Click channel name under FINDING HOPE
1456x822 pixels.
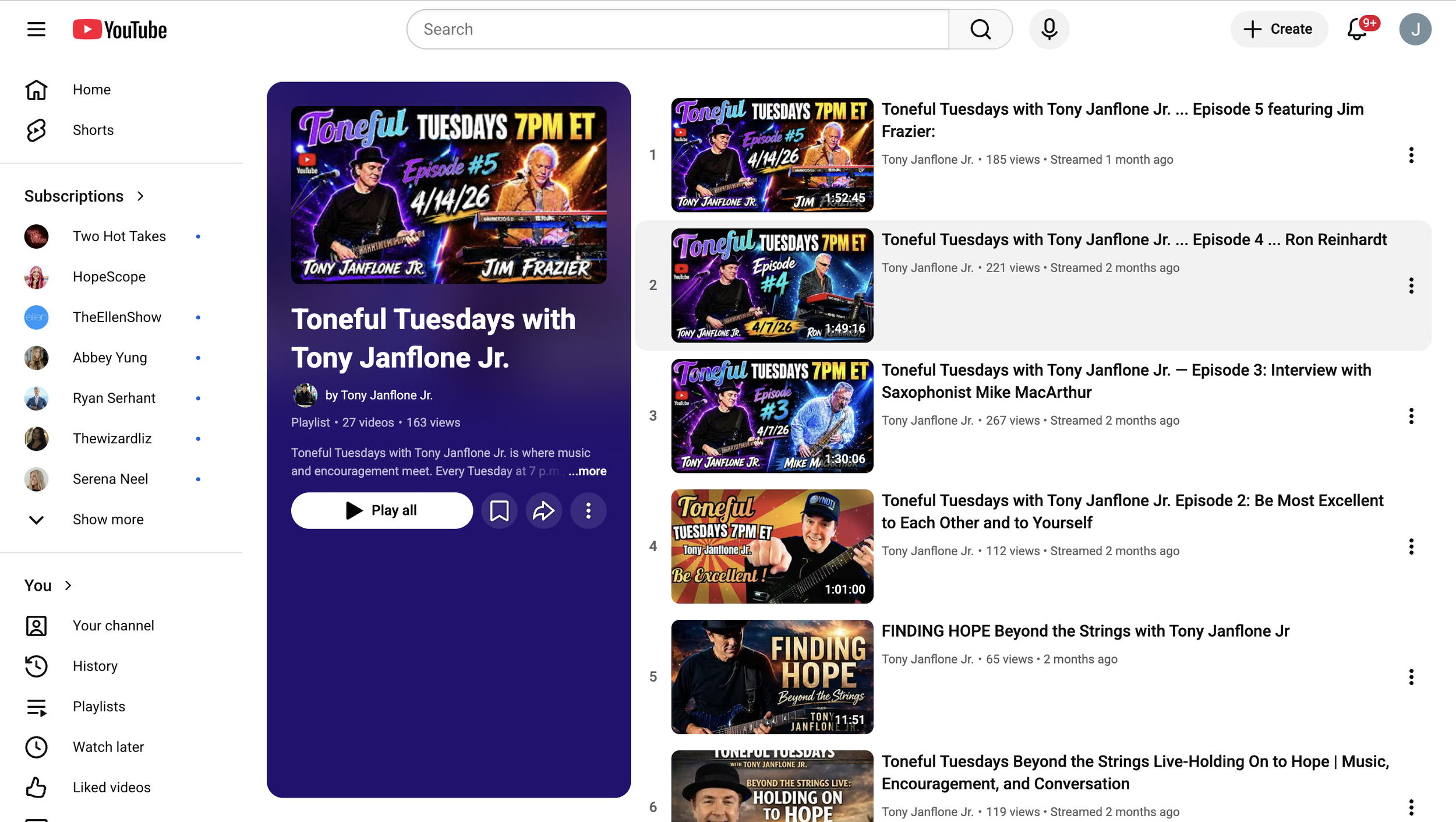coord(927,659)
